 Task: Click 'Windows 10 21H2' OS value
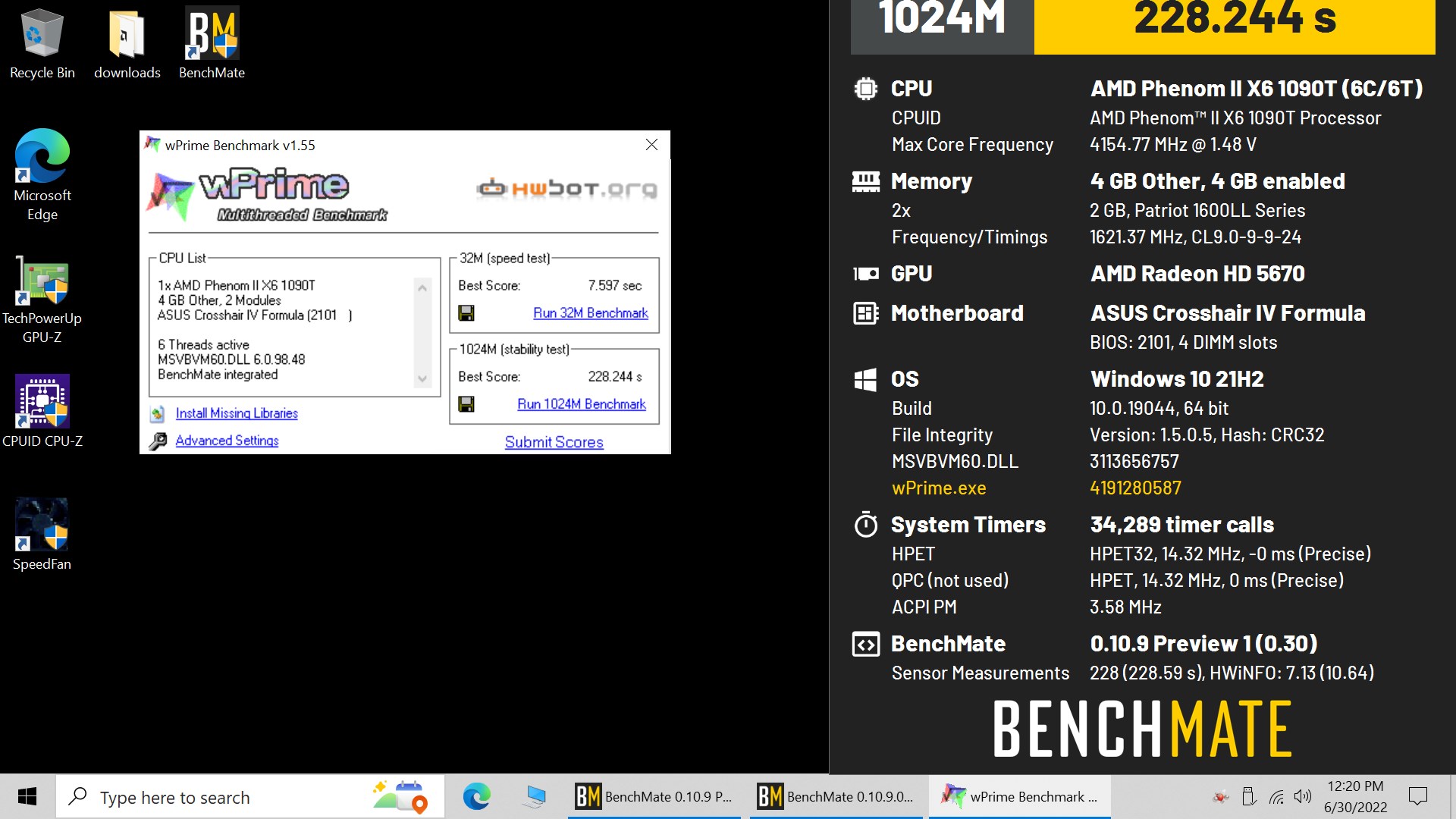click(1177, 379)
